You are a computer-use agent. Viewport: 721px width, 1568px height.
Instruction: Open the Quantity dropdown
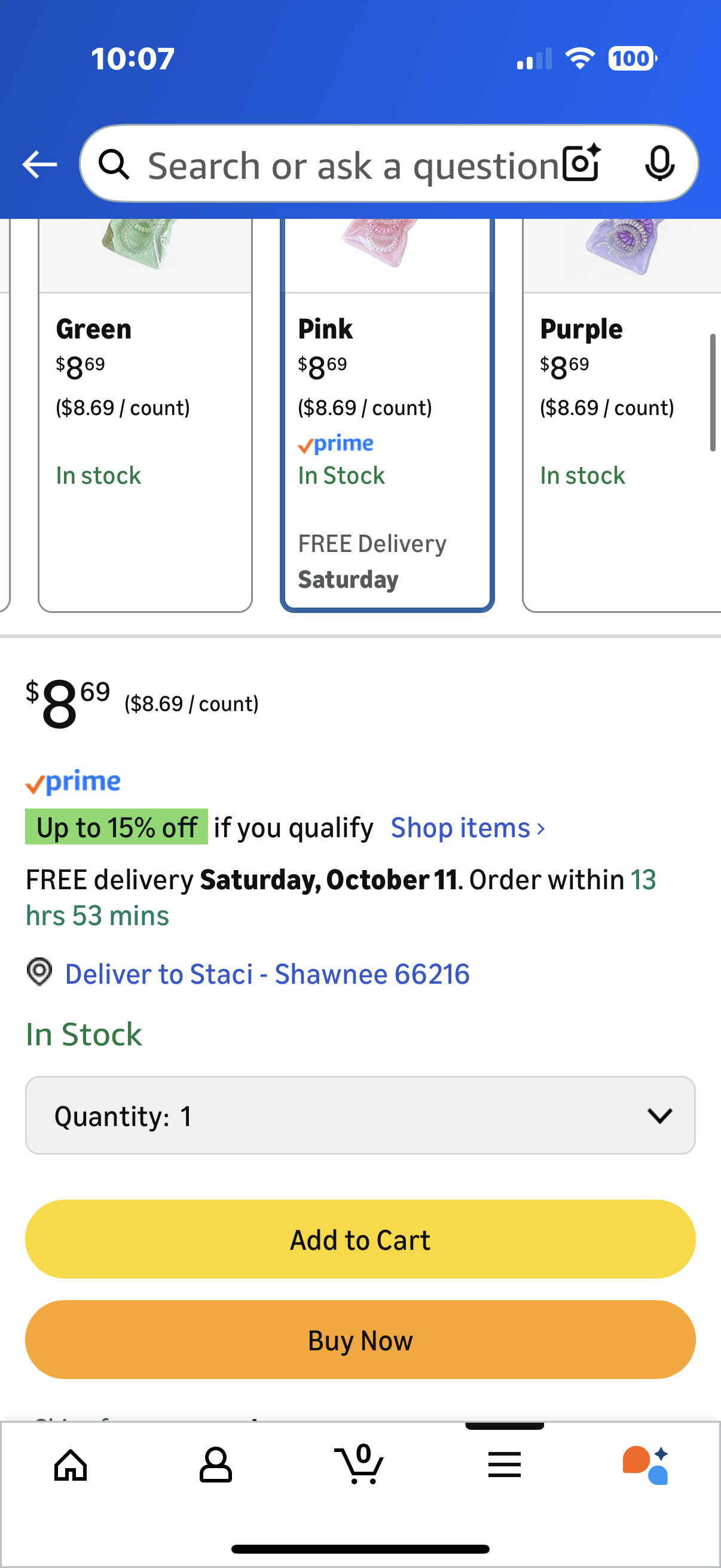tap(360, 1115)
